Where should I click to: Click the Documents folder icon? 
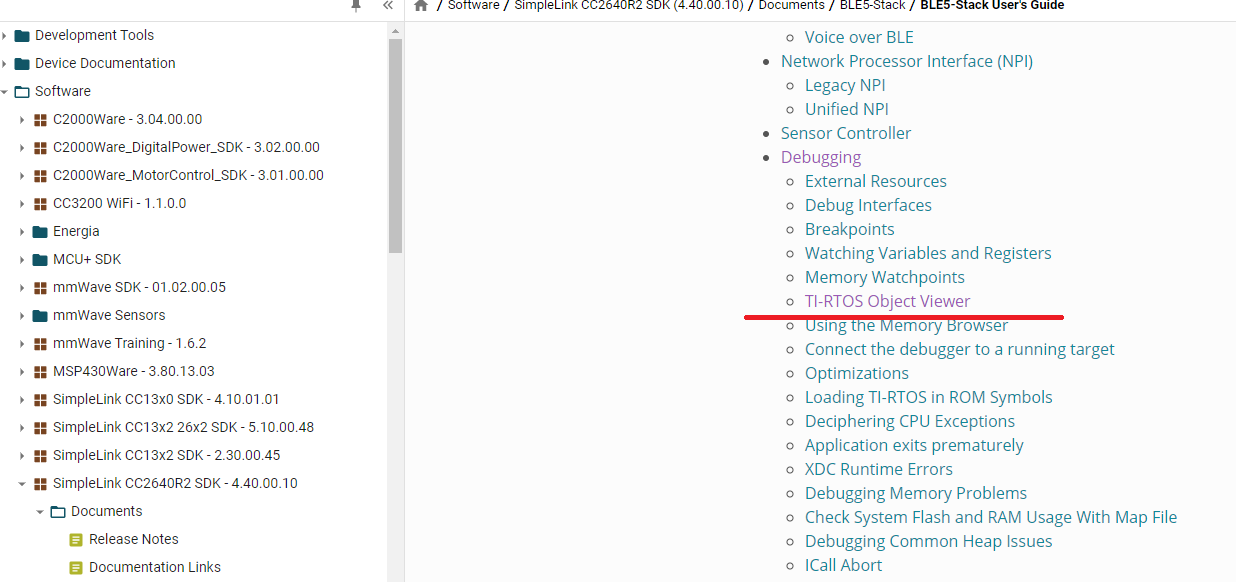click(x=58, y=511)
